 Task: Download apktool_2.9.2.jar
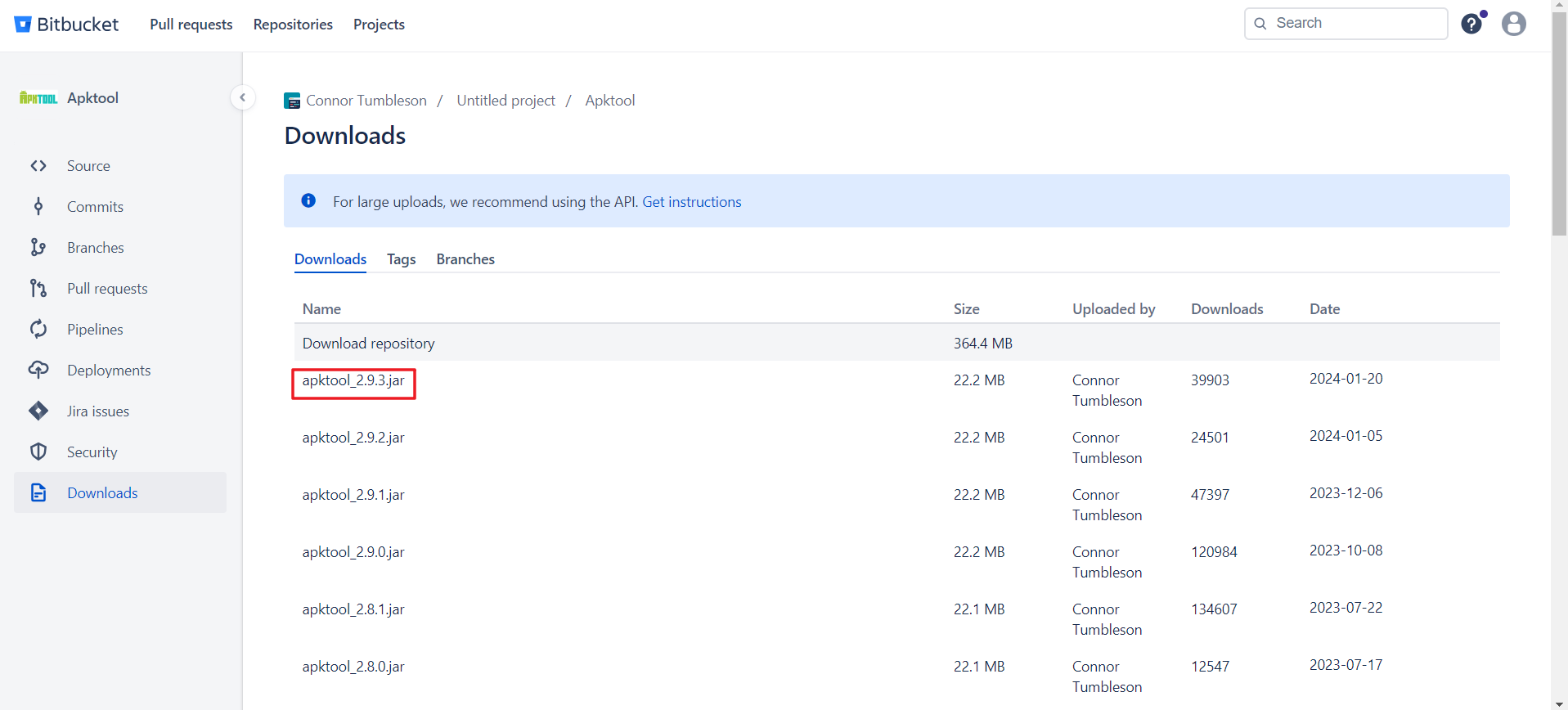click(353, 438)
